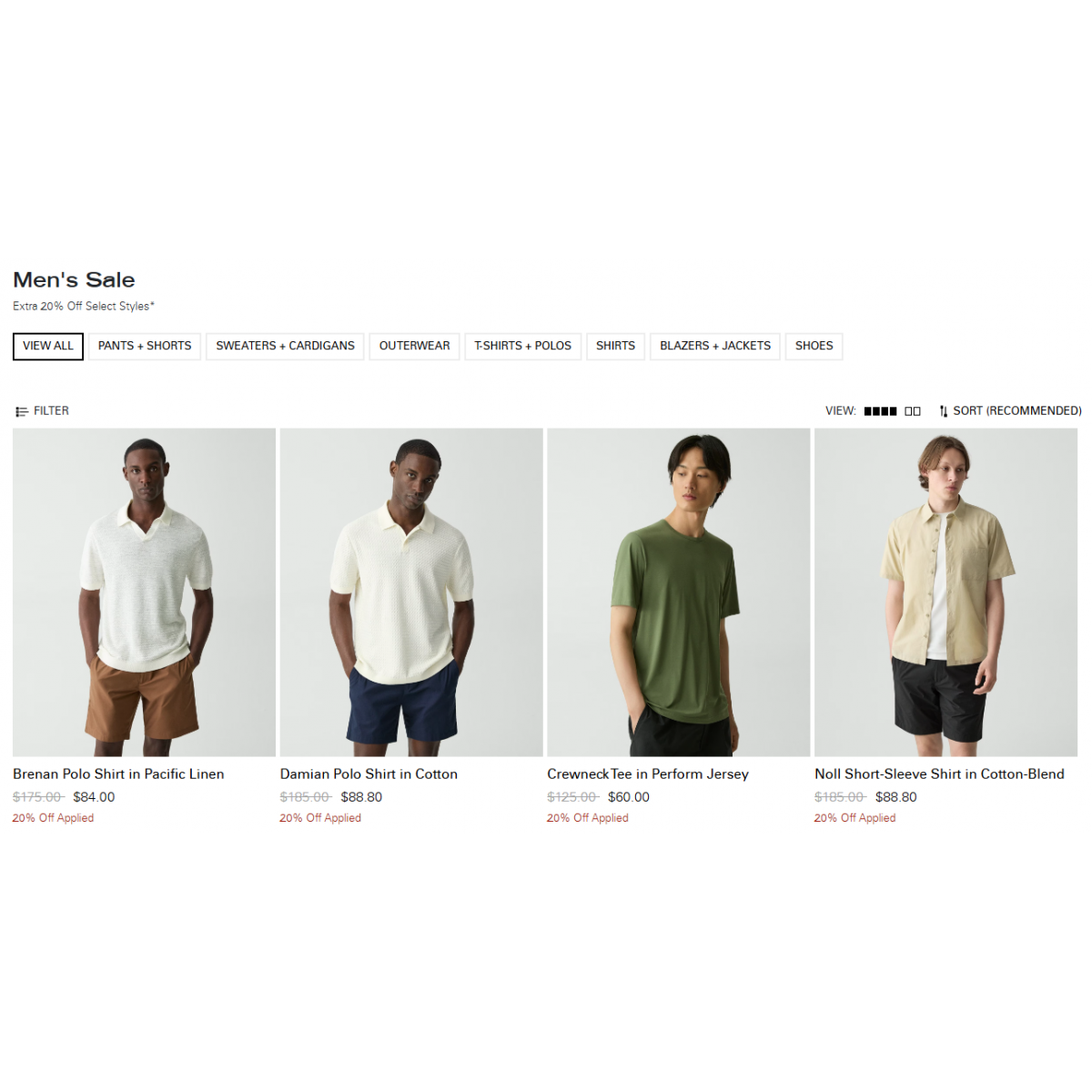The image size is (1092, 1092).
Task: Select the View All tab
Action: pyautogui.click(x=48, y=346)
